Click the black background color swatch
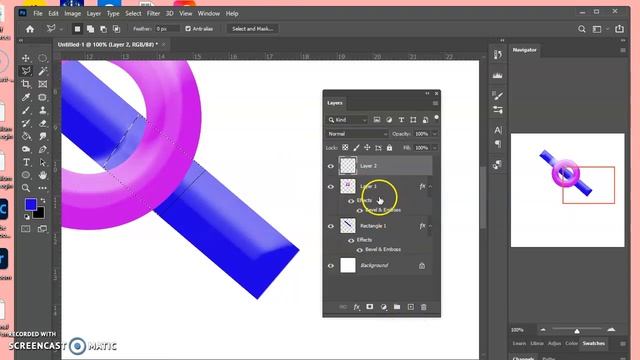640x360 pixels. click(40, 213)
